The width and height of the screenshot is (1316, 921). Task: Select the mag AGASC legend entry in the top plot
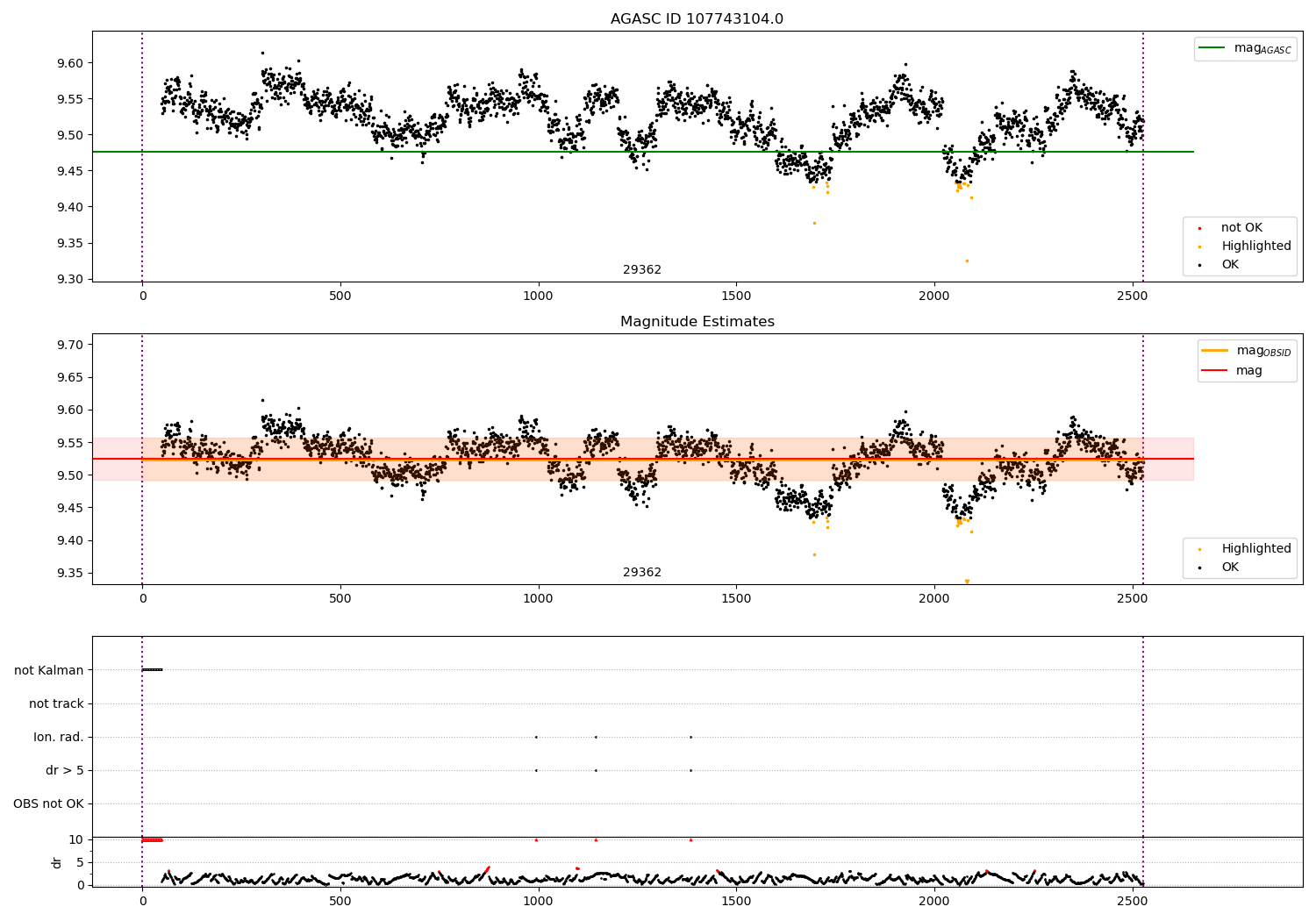click(1262, 48)
